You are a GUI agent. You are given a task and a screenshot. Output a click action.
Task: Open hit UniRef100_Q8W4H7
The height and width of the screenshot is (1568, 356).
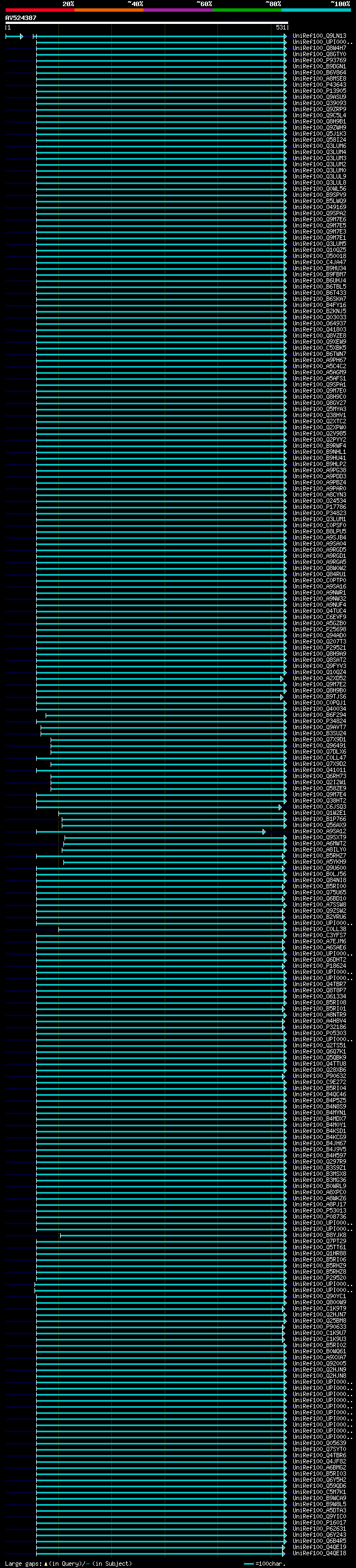pyautogui.click(x=319, y=48)
